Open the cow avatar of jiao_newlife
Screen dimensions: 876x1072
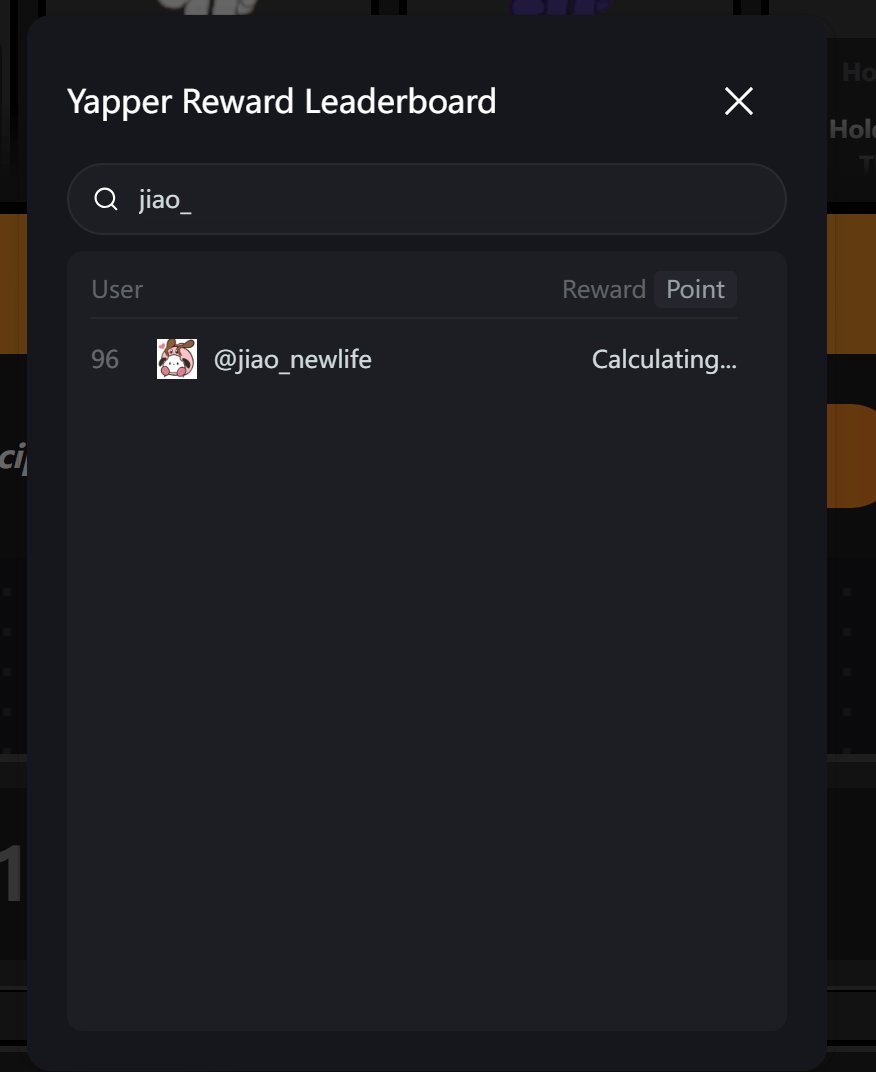[x=177, y=359]
